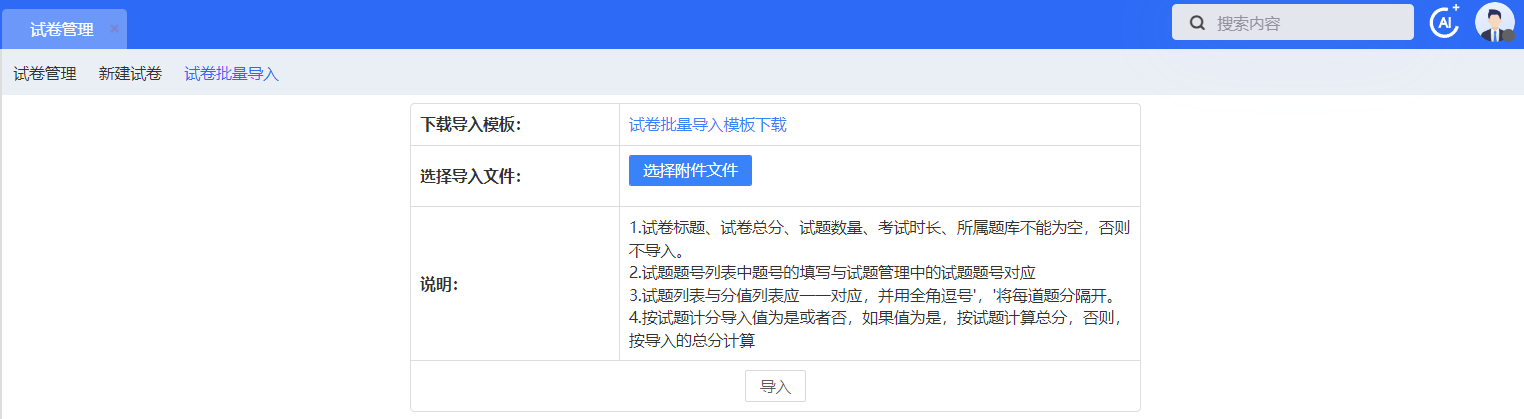Go to 新建试卷 page
1524x419 pixels.
130,73
